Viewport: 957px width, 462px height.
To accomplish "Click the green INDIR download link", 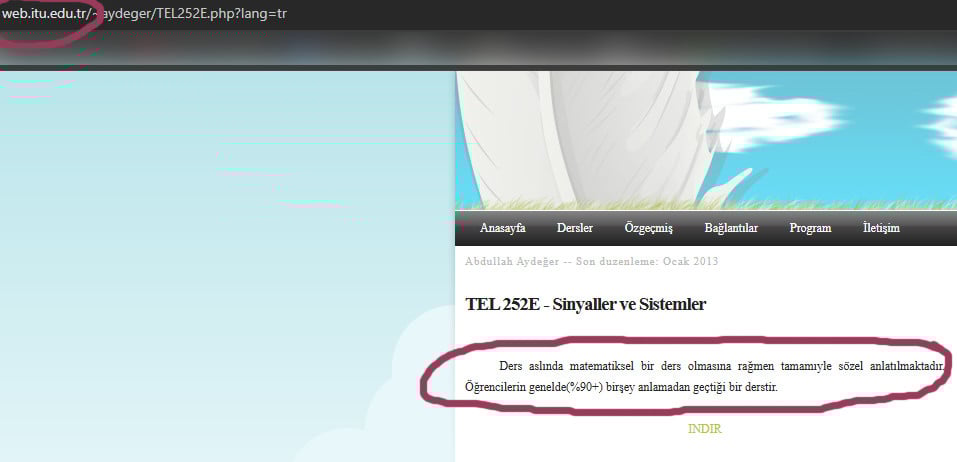I will coord(704,429).
